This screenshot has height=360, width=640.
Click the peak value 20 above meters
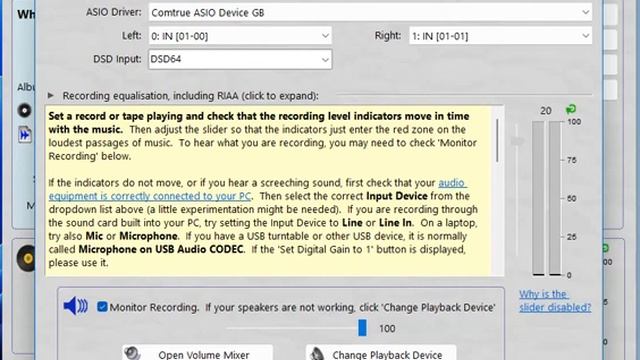point(546,111)
